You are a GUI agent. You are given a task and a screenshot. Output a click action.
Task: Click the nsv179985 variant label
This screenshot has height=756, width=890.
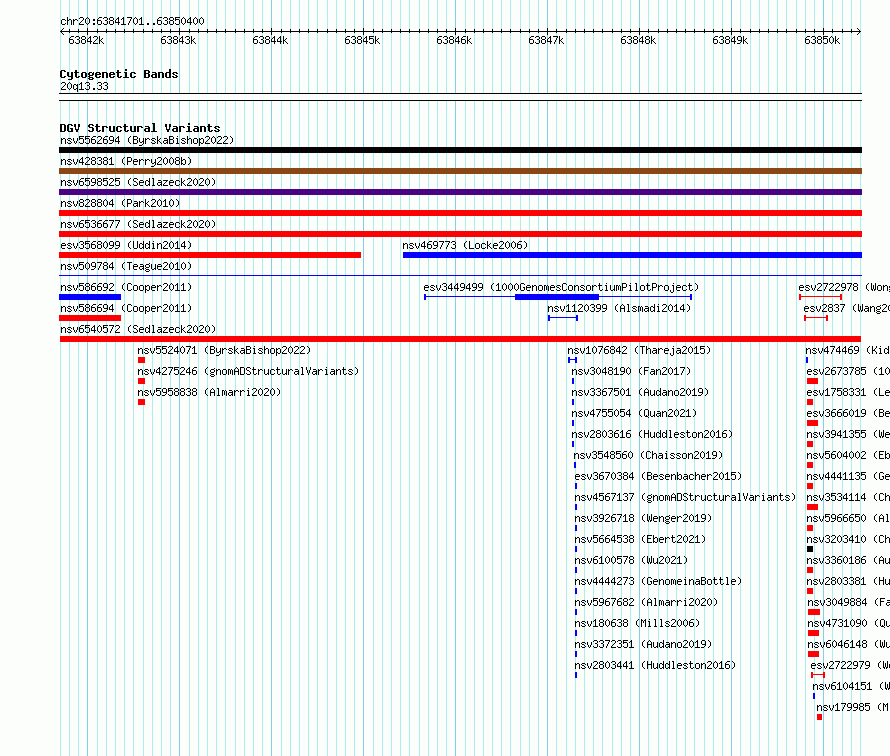click(853, 707)
